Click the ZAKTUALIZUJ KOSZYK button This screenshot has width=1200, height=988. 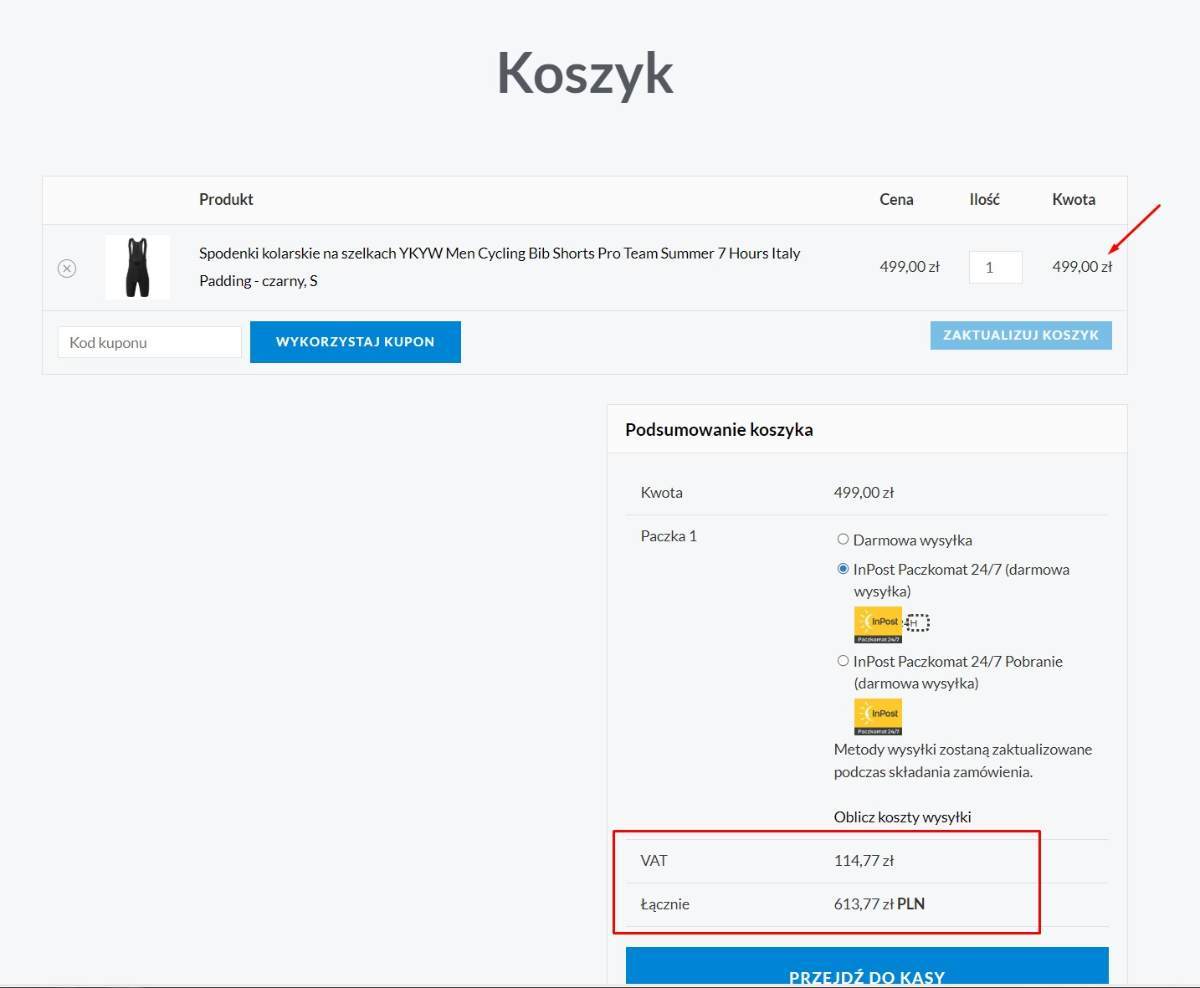pos(1020,335)
